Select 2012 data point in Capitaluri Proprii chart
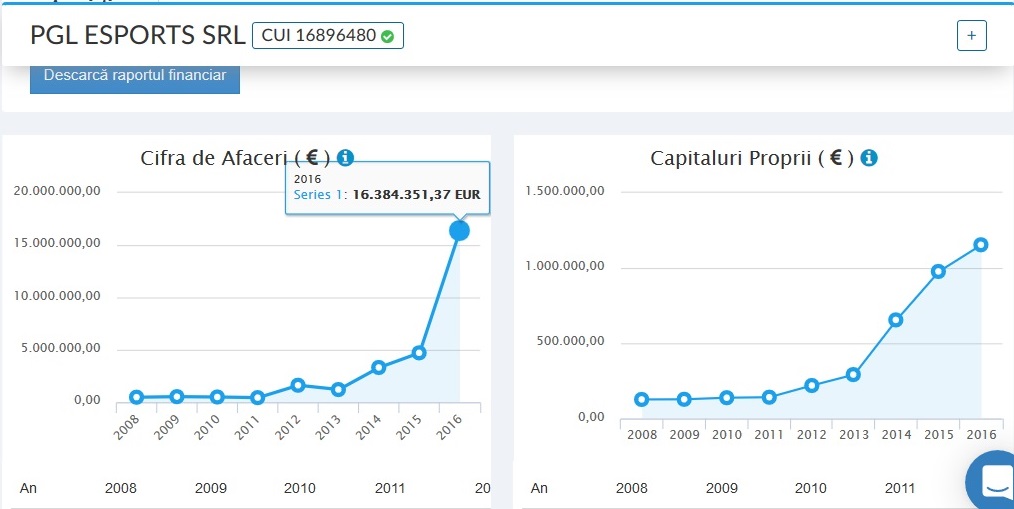This screenshot has height=509, width=1014. pyautogui.click(x=812, y=385)
